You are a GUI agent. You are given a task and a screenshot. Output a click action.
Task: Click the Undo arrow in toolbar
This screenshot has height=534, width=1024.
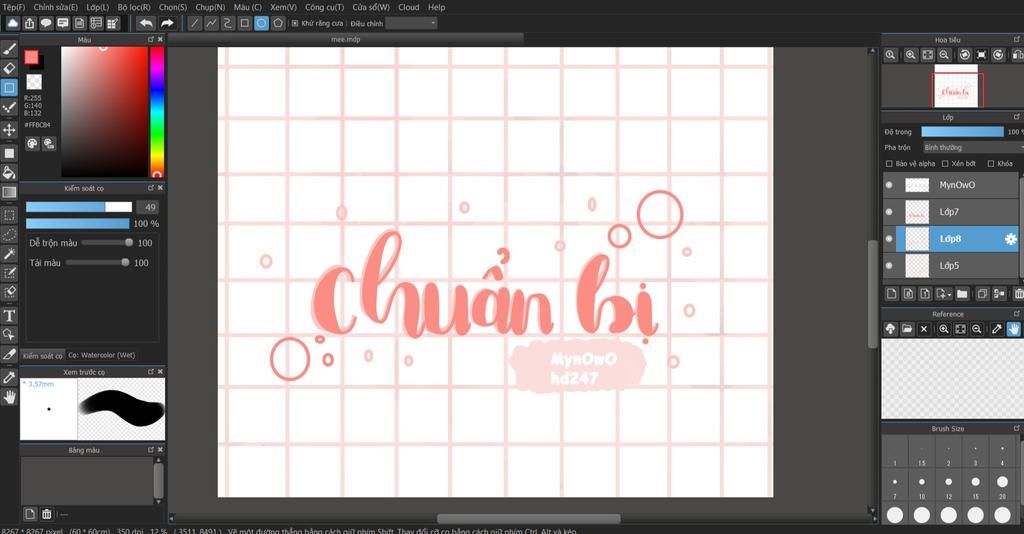pos(146,24)
